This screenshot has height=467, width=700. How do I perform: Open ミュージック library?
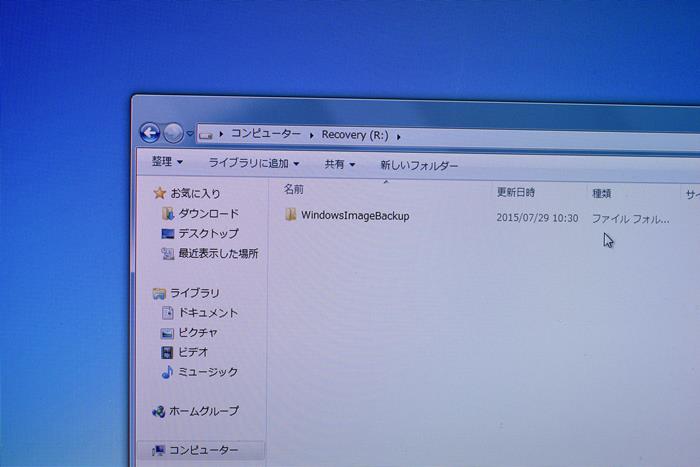point(208,372)
